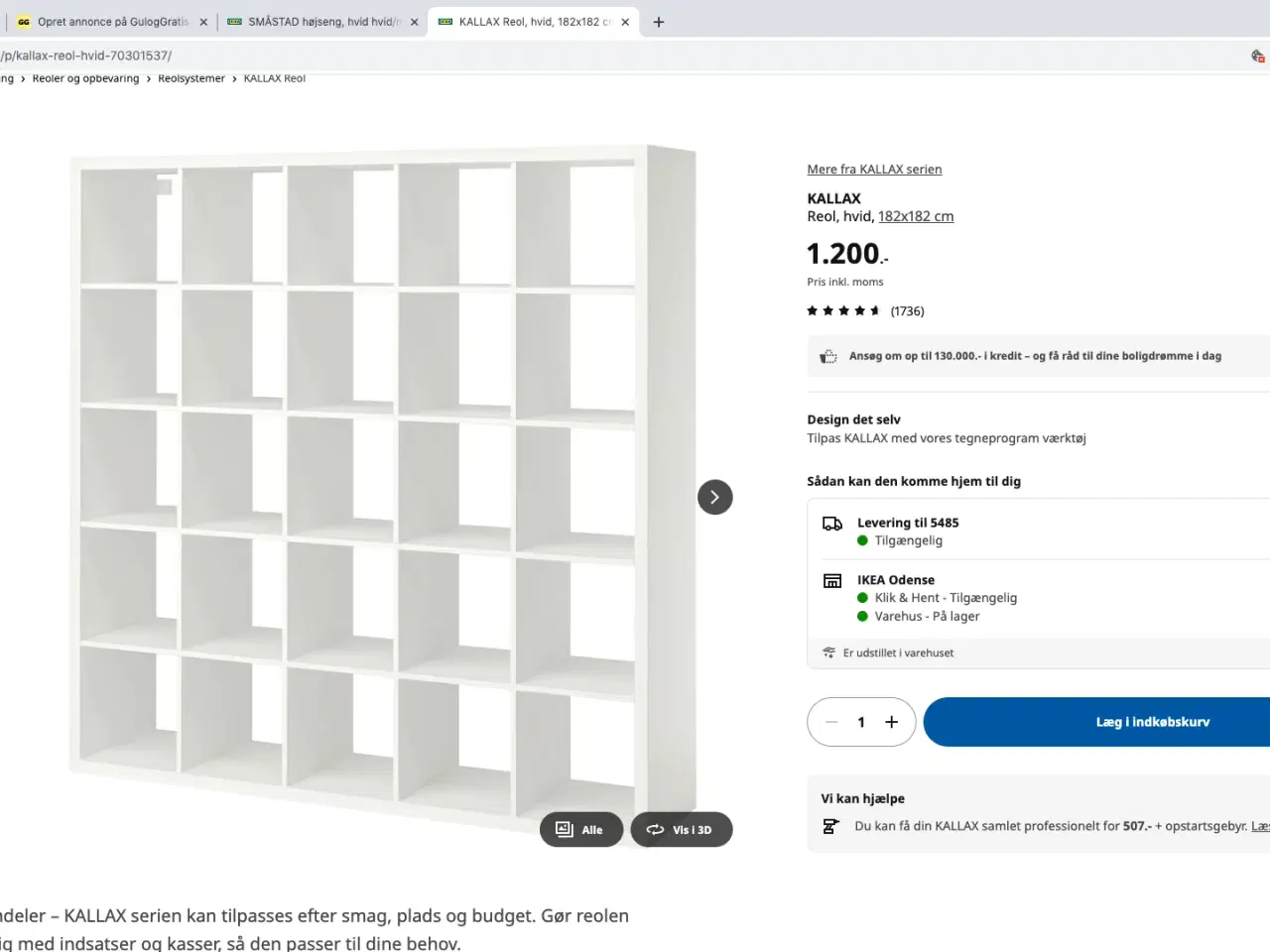Open the Mere fra KALLAX serien link
The width and height of the screenshot is (1270, 952).
(x=874, y=169)
